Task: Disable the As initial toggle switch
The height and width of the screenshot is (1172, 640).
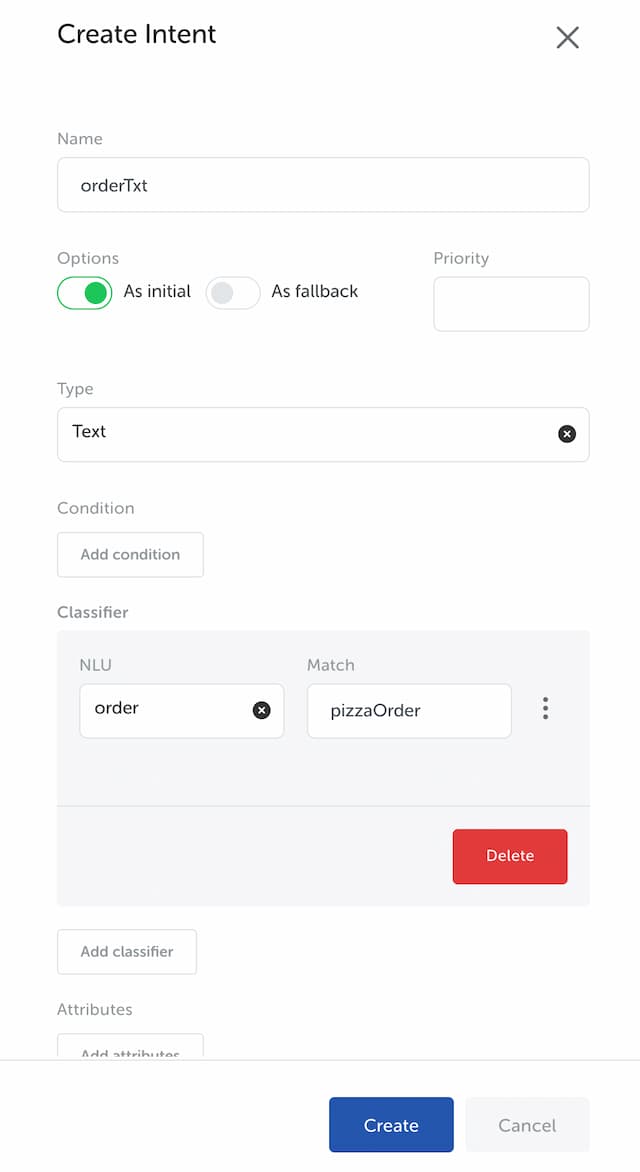Action: coord(84,293)
